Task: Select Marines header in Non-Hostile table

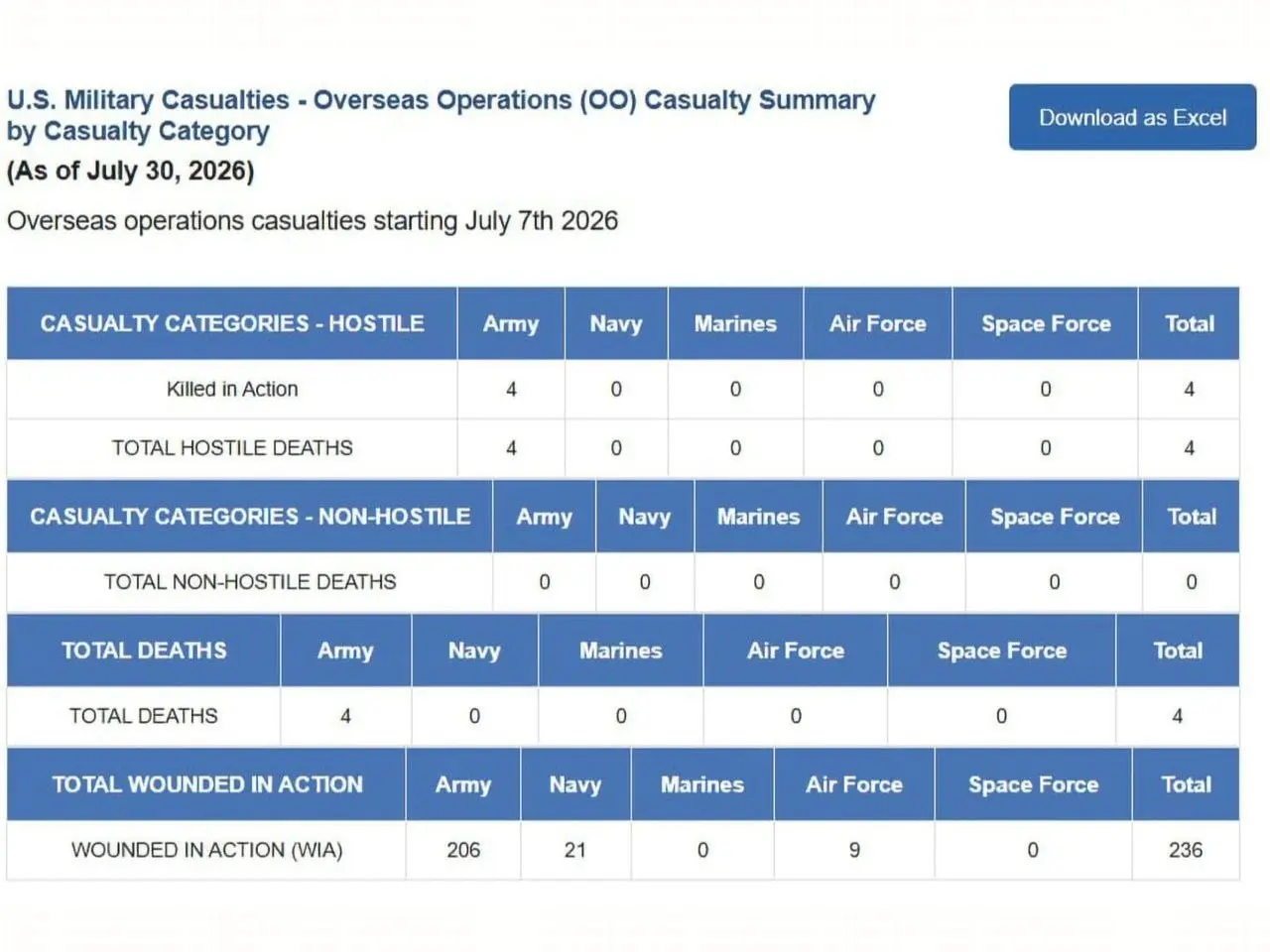Action: click(x=759, y=517)
